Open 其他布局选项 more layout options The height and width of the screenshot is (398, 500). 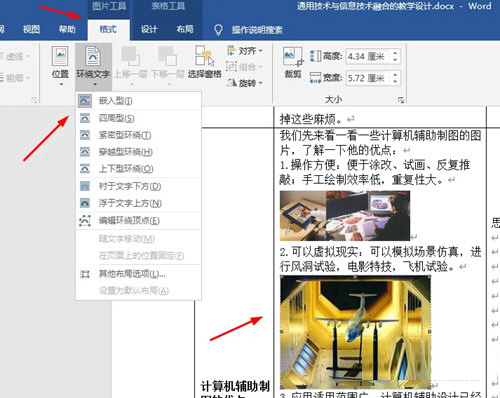[x=139, y=274]
